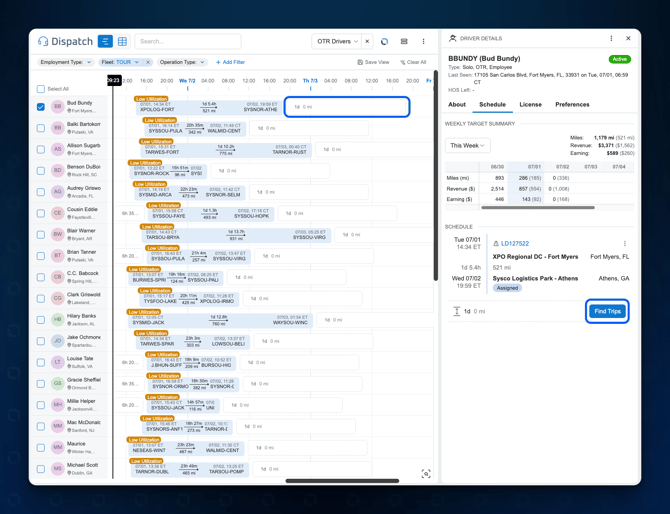Click the Driver Details person icon
Screen dimensions: 670x514
(453, 38)
